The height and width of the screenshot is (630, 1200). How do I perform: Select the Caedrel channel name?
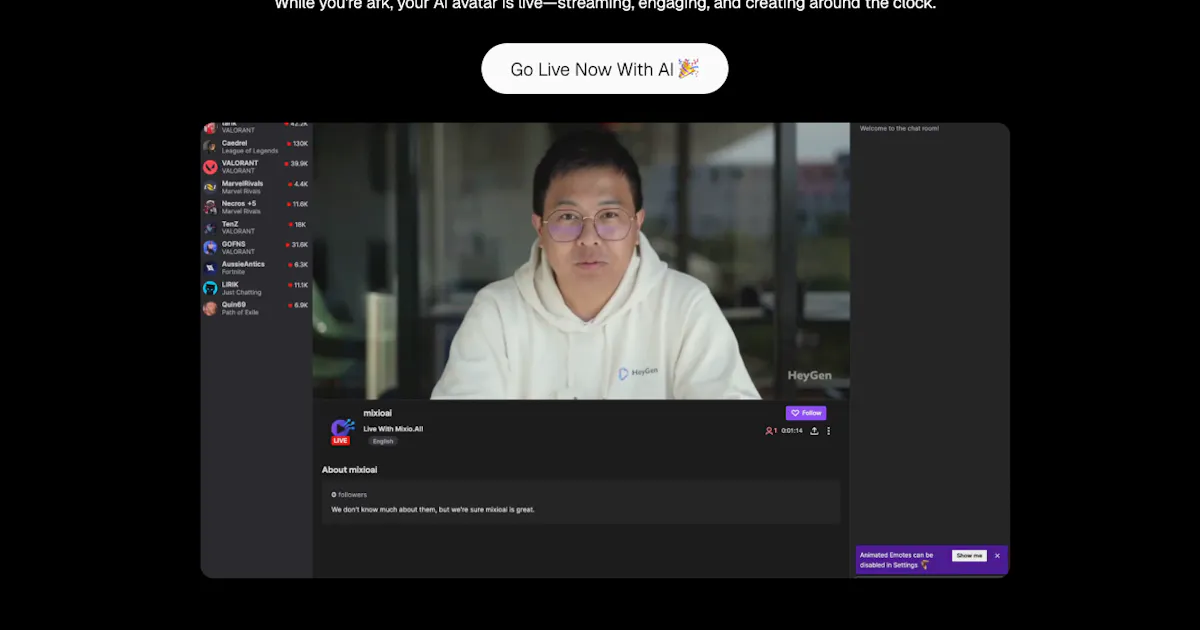pyautogui.click(x=234, y=143)
